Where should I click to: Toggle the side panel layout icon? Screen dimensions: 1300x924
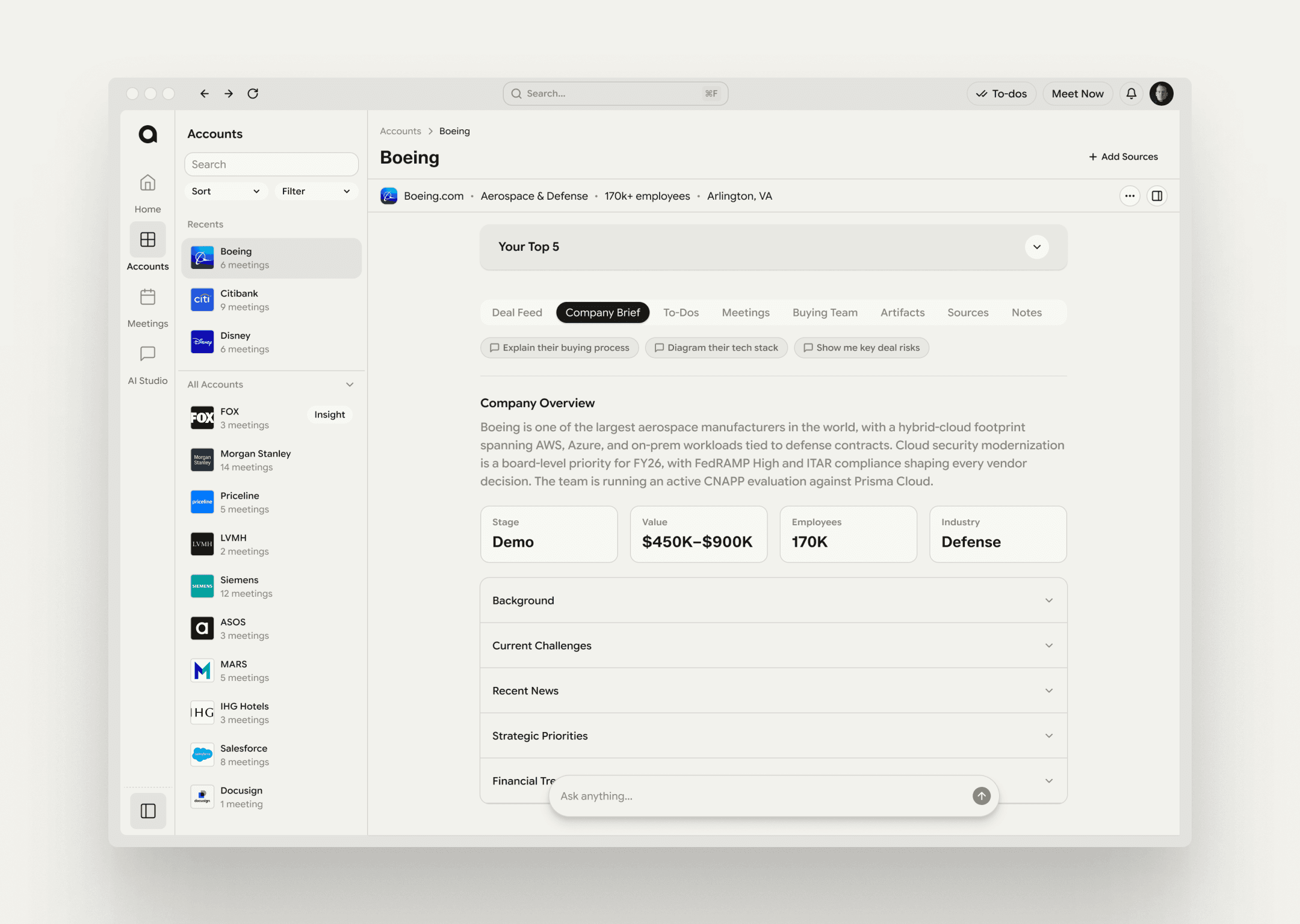(1157, 196)
